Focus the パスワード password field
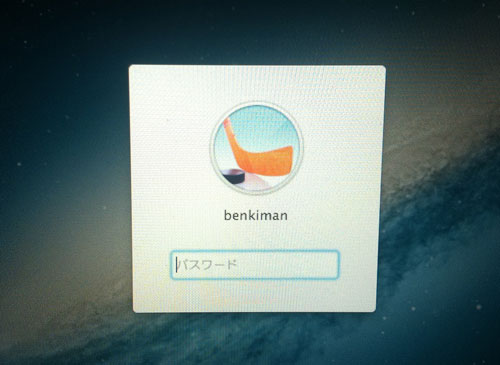 pos(255,265)
